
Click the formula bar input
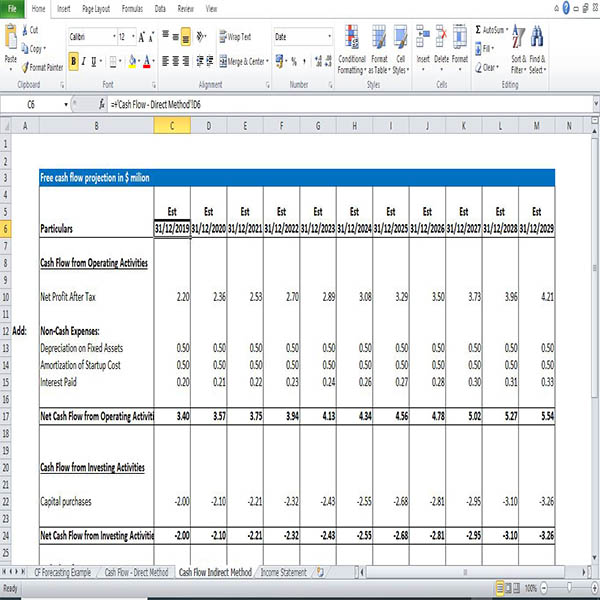click(x=350, y=104)
